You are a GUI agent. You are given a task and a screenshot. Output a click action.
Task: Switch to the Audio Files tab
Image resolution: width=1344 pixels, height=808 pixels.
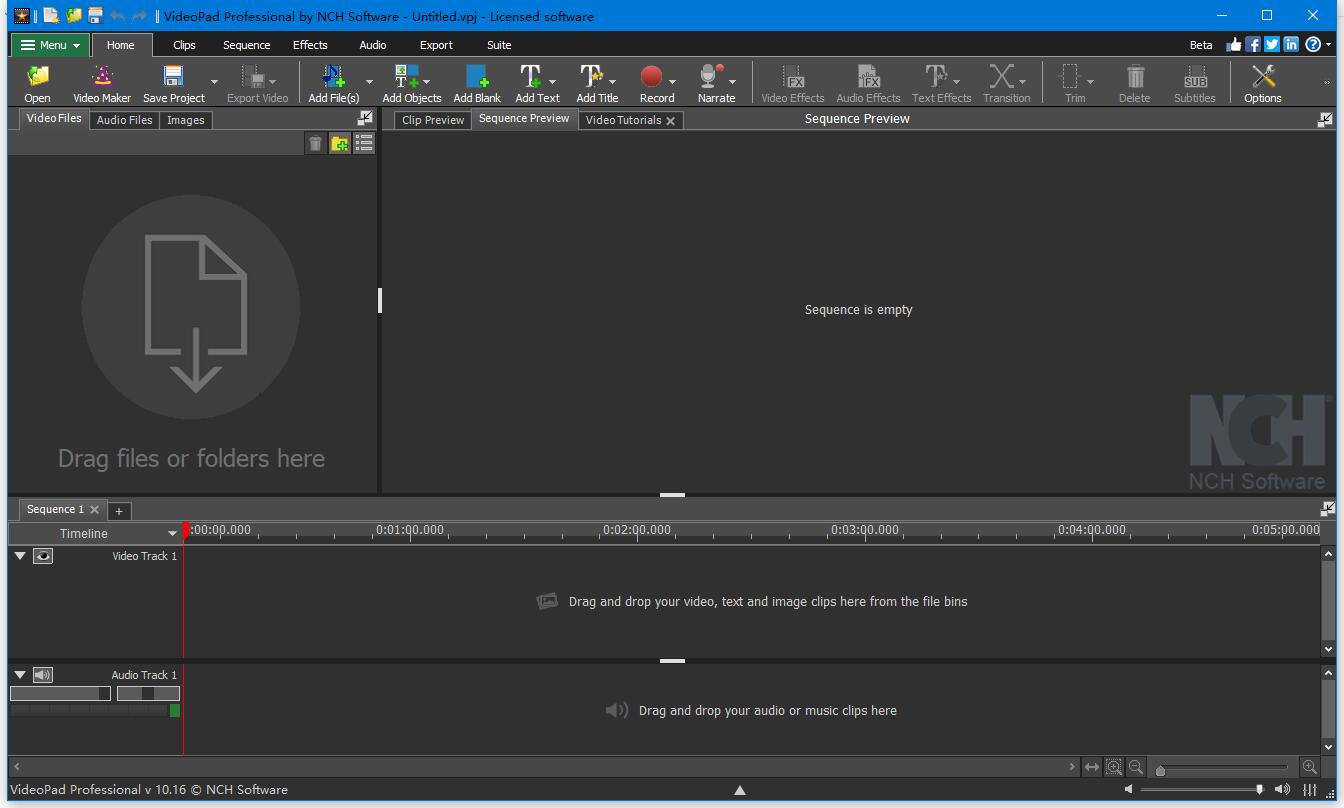pyautogui.click(x=124, y=119)
